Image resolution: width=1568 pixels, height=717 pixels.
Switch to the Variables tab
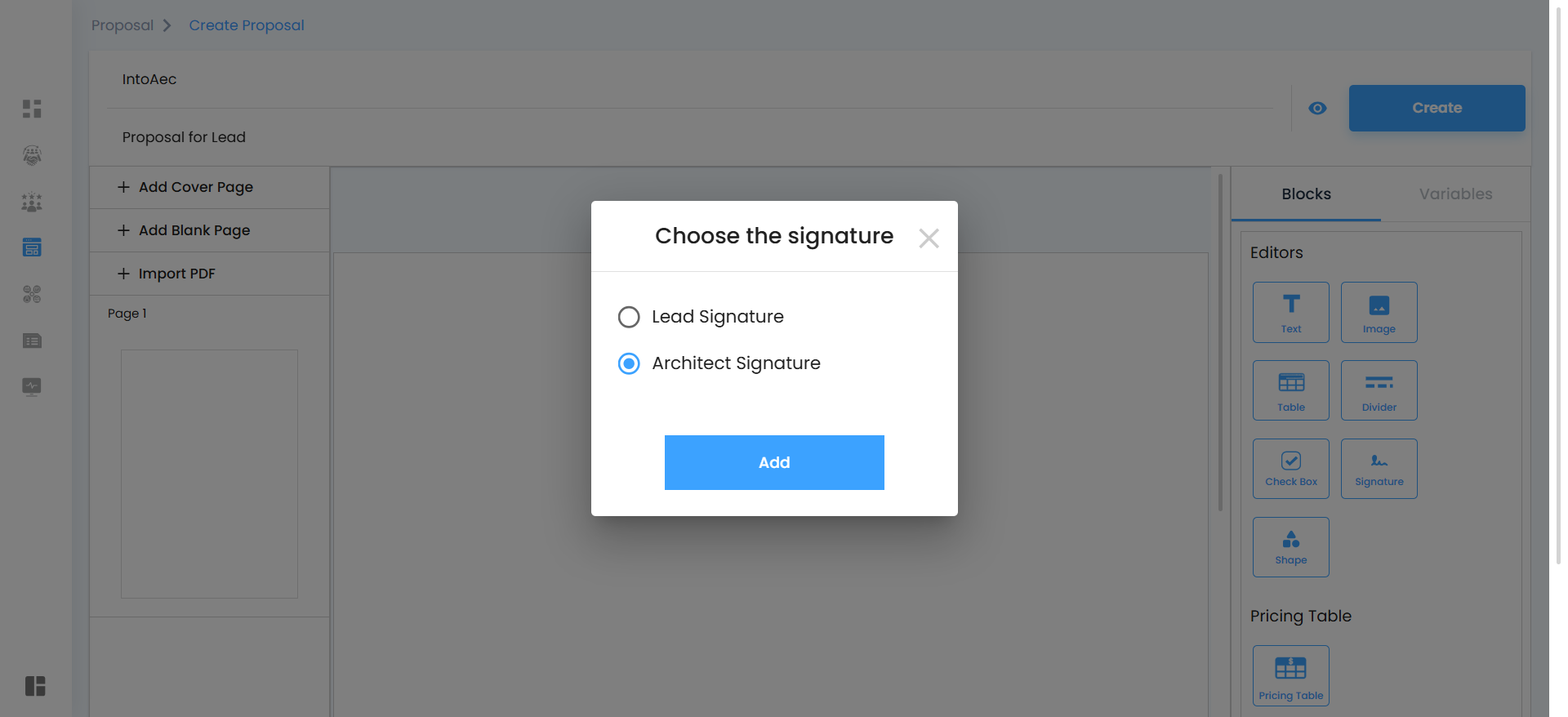pos(1455,194)
